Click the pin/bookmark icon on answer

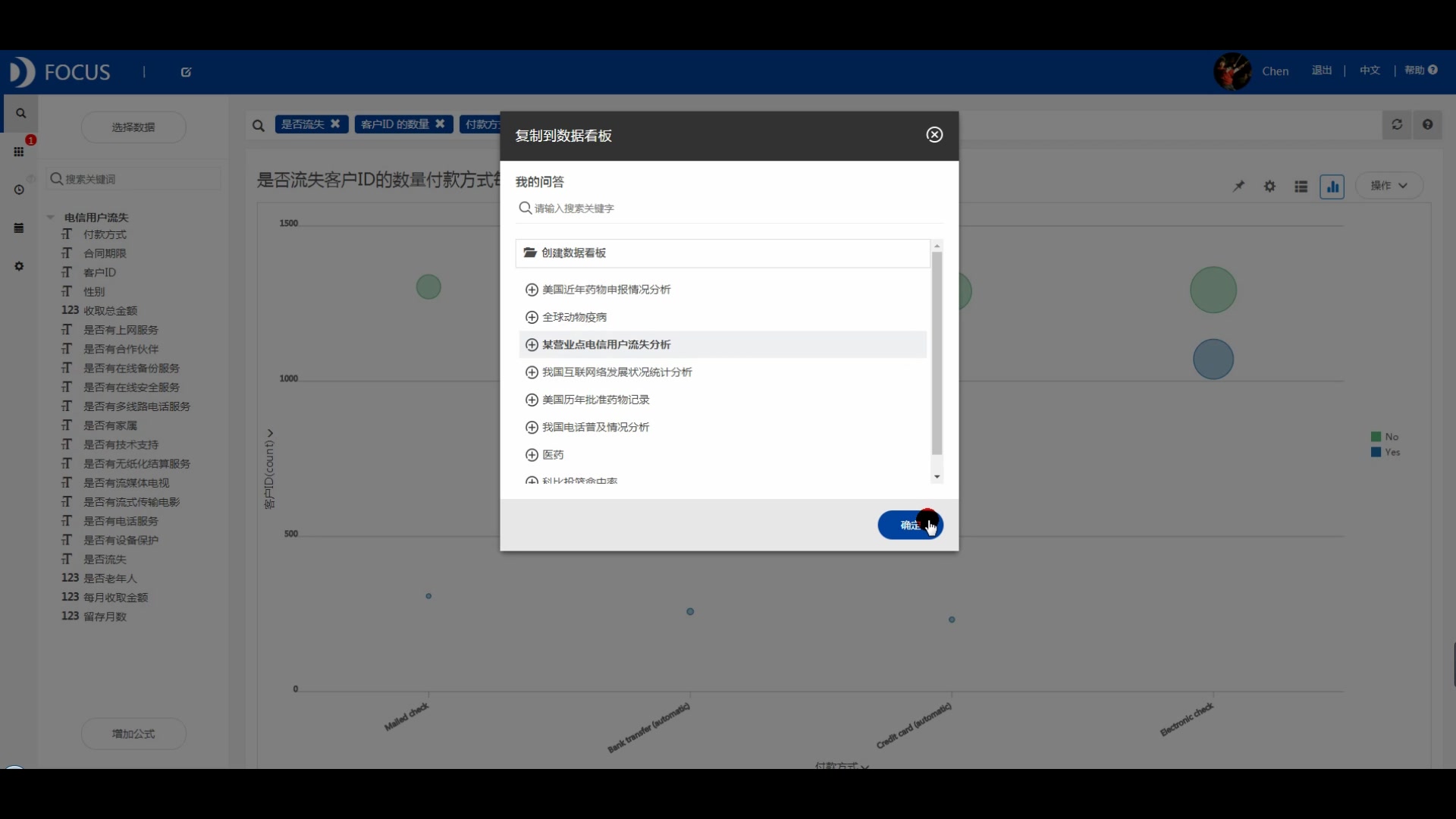(1238, 186)
